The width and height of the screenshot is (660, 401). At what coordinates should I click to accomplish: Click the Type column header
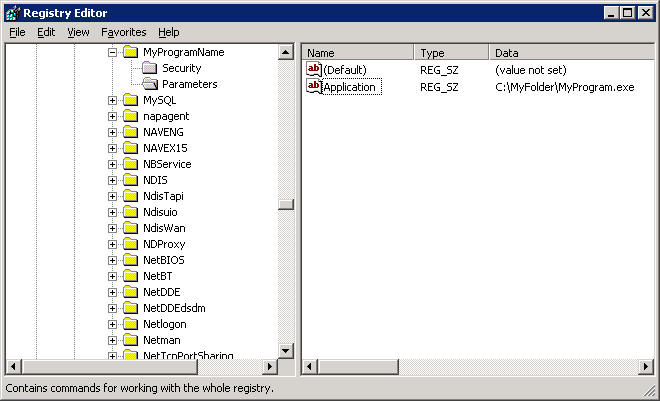pyautogui.click(x=451, y=52)
